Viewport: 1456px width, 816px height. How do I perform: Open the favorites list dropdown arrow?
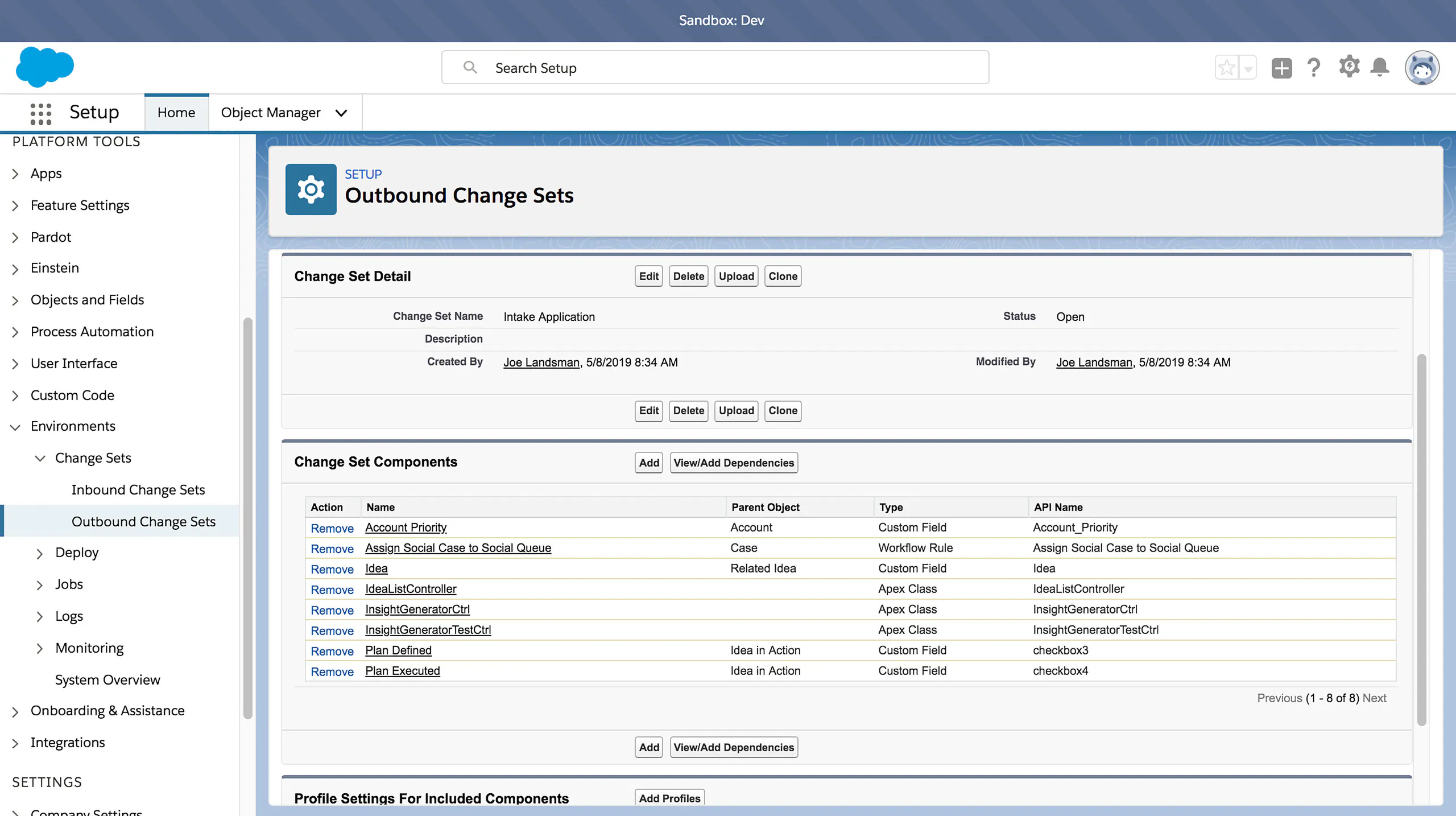point(1248,68)
